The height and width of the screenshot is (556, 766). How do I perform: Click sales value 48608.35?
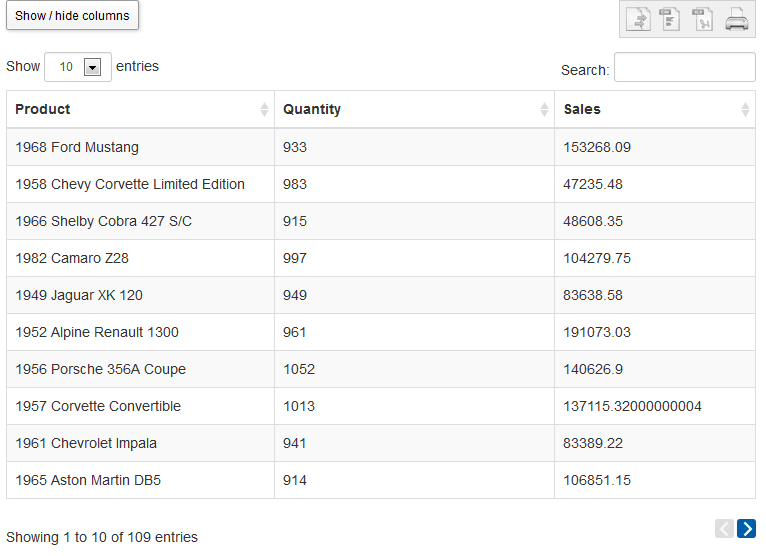point(593,221)
